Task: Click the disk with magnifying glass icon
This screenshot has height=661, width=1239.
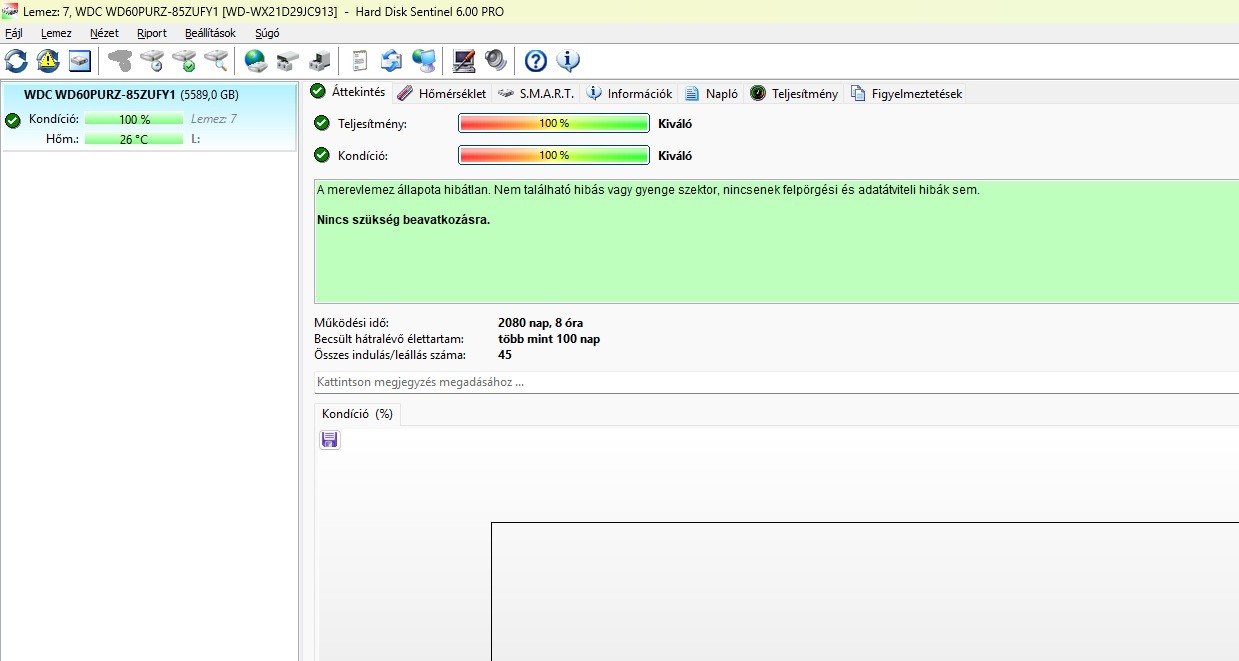Action: [216, 61]
